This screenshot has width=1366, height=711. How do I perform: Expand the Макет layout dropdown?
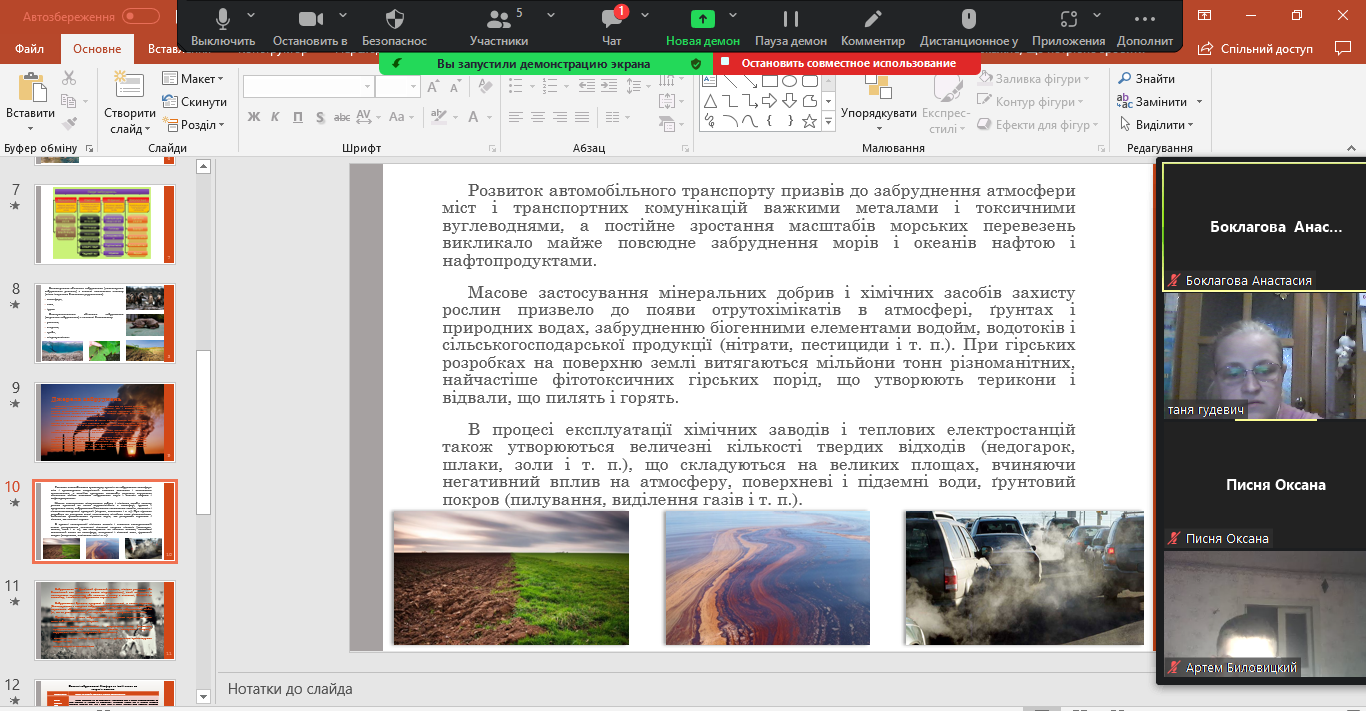pos(193,79)
